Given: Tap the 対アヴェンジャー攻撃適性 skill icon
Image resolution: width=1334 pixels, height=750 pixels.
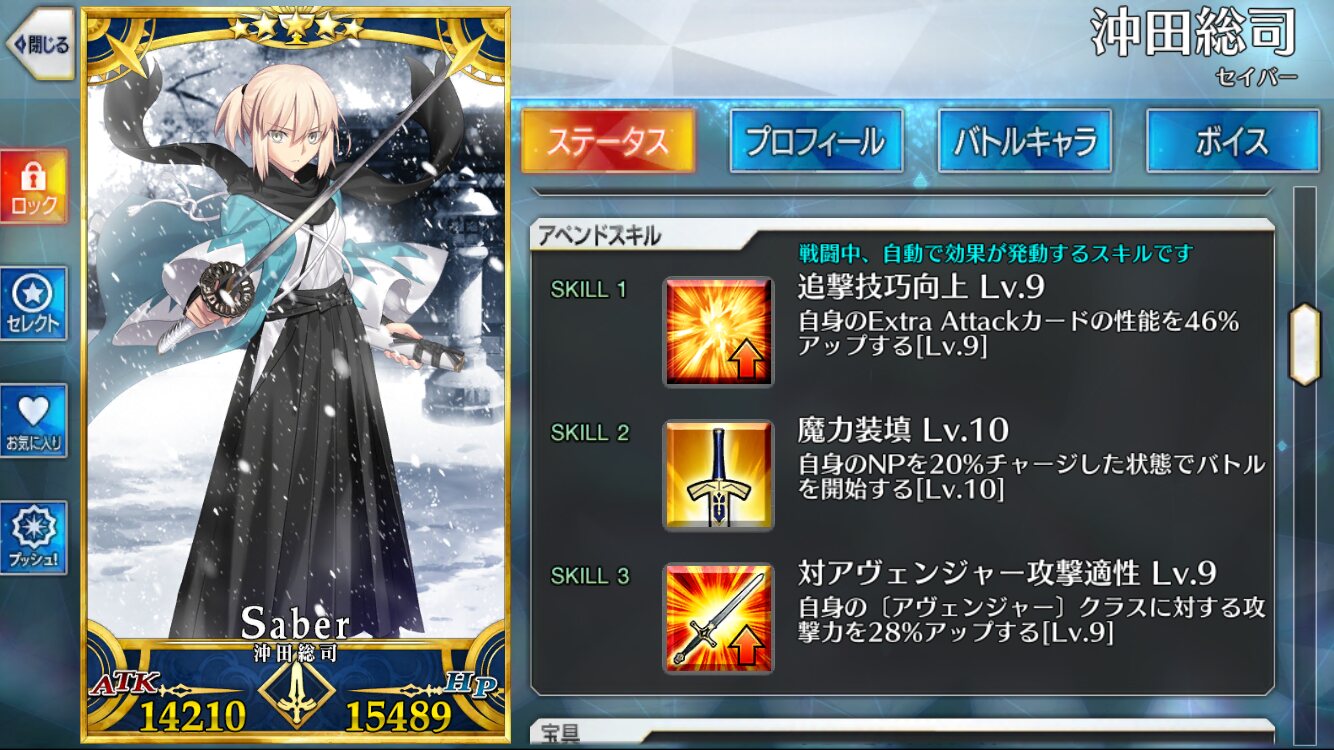Looking at the screenshot, I should (x=718, y=618).
